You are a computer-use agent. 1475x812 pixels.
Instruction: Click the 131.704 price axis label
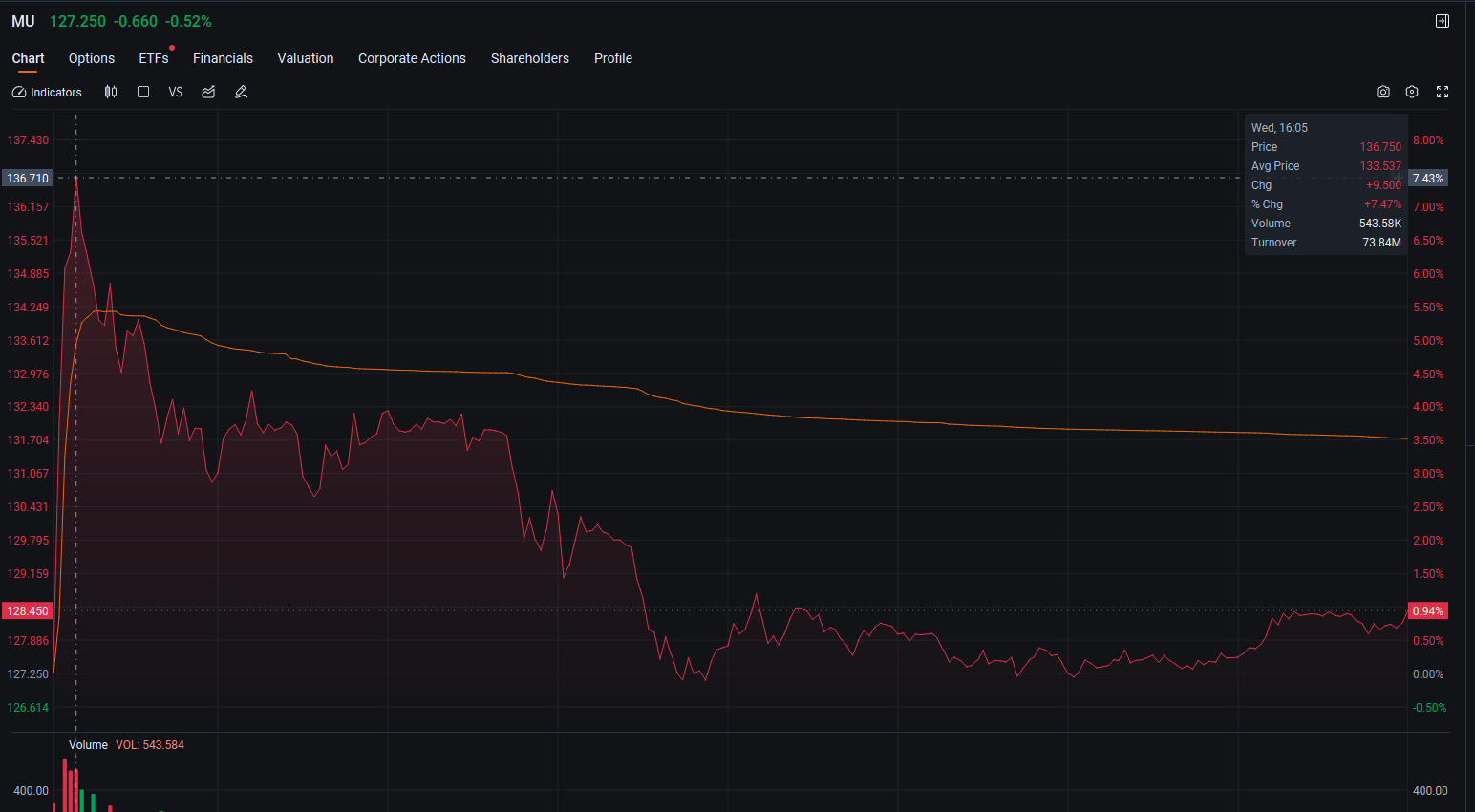(x=28, y=440)
